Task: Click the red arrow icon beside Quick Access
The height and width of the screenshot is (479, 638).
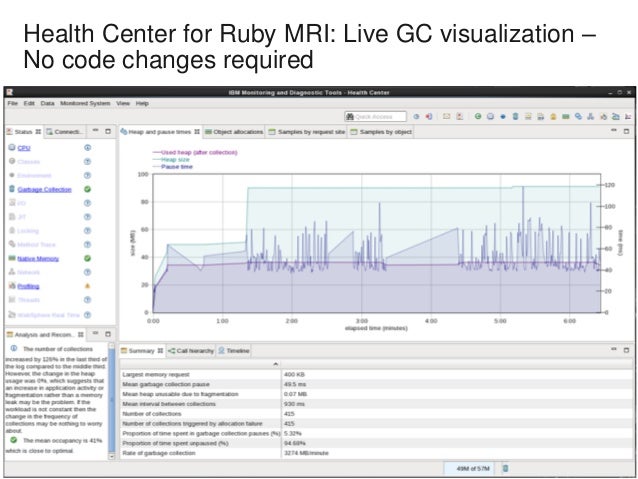Action: click(429, 116)
